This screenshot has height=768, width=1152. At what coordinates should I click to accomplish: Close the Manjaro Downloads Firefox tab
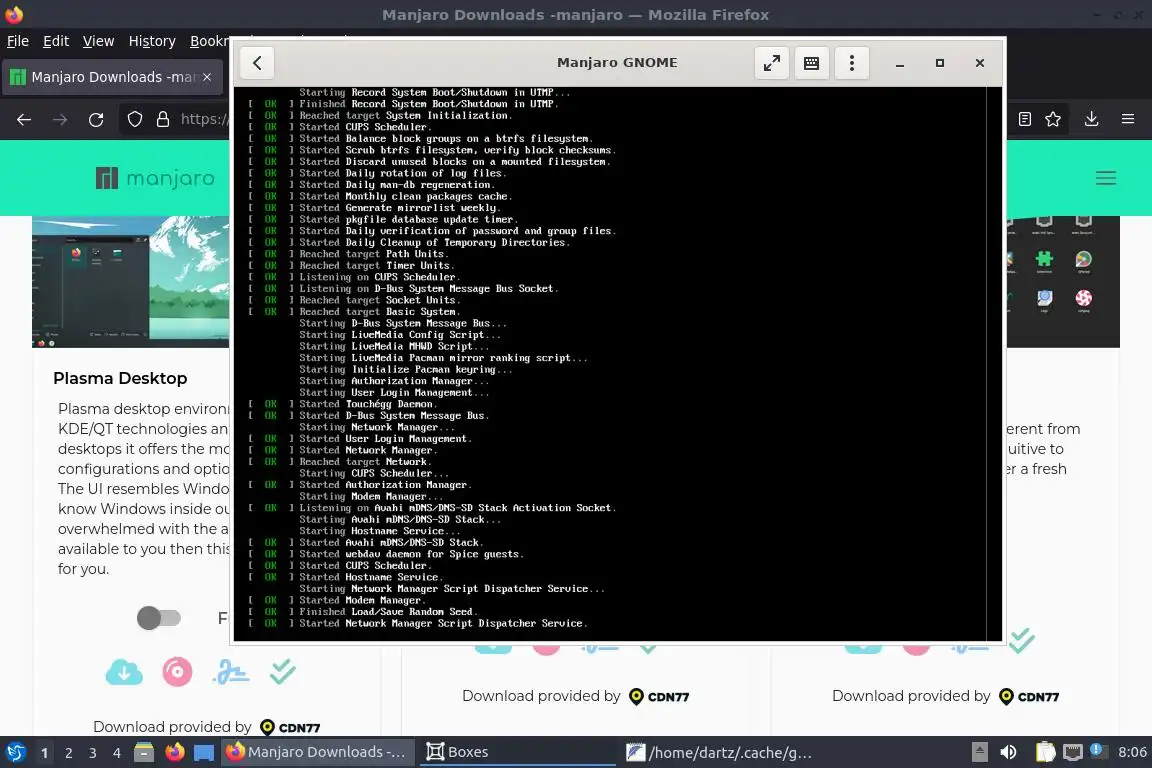point(207,77)
